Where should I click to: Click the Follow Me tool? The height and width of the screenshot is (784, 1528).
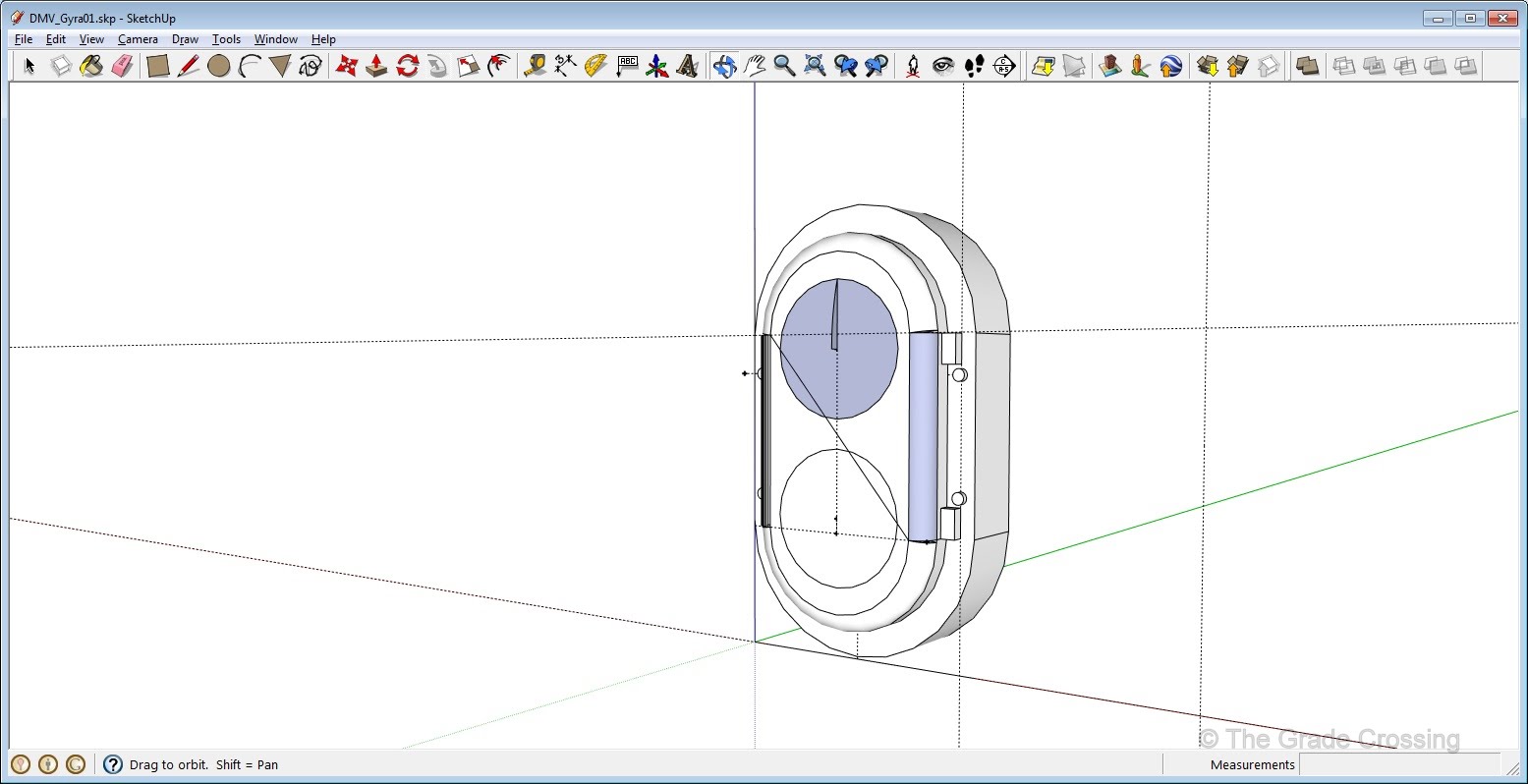pyautogui.click(x=438, y=66)
